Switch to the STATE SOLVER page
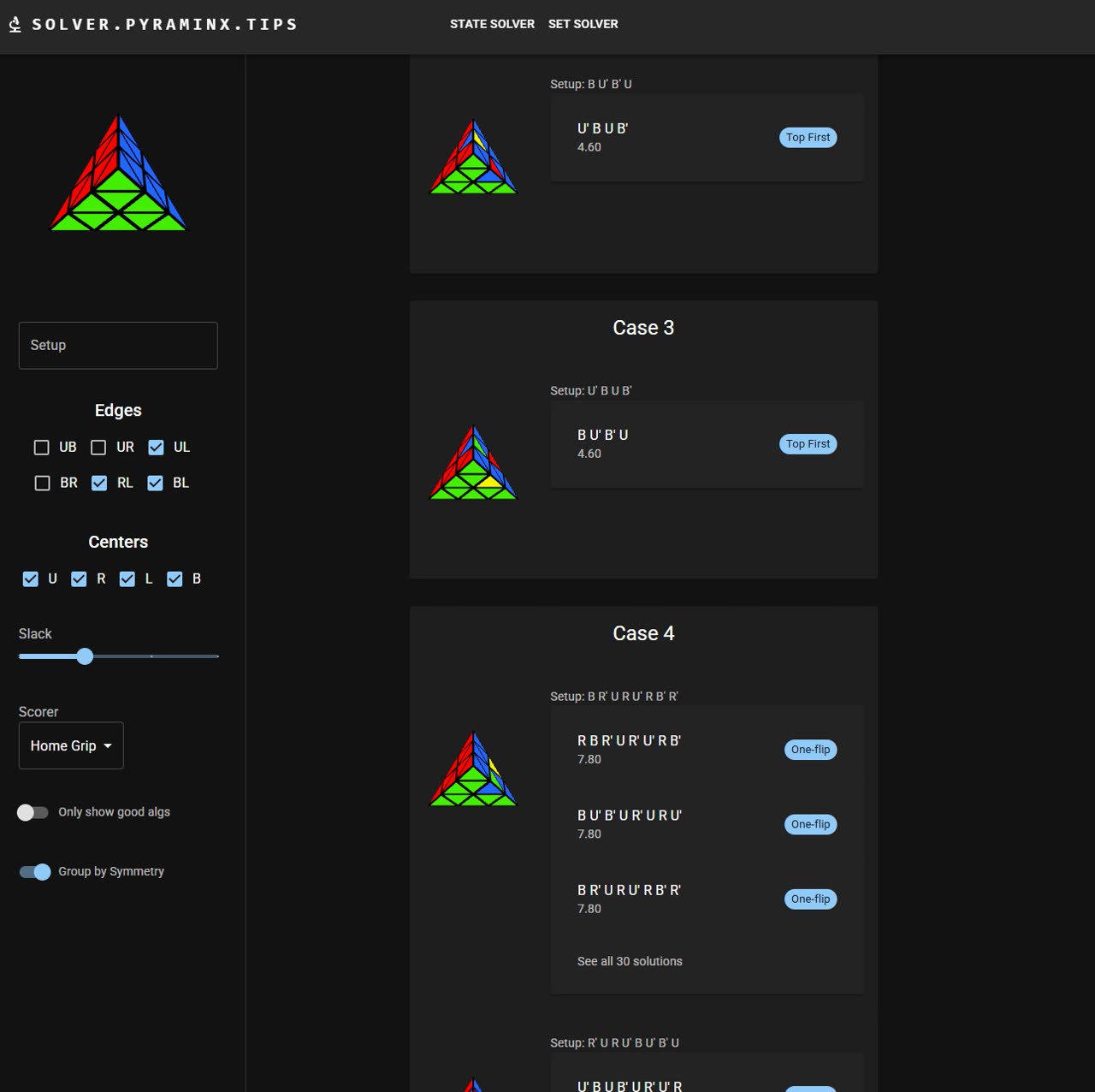This screenshot has height=1092, width=1095. (x=492, y=24)
